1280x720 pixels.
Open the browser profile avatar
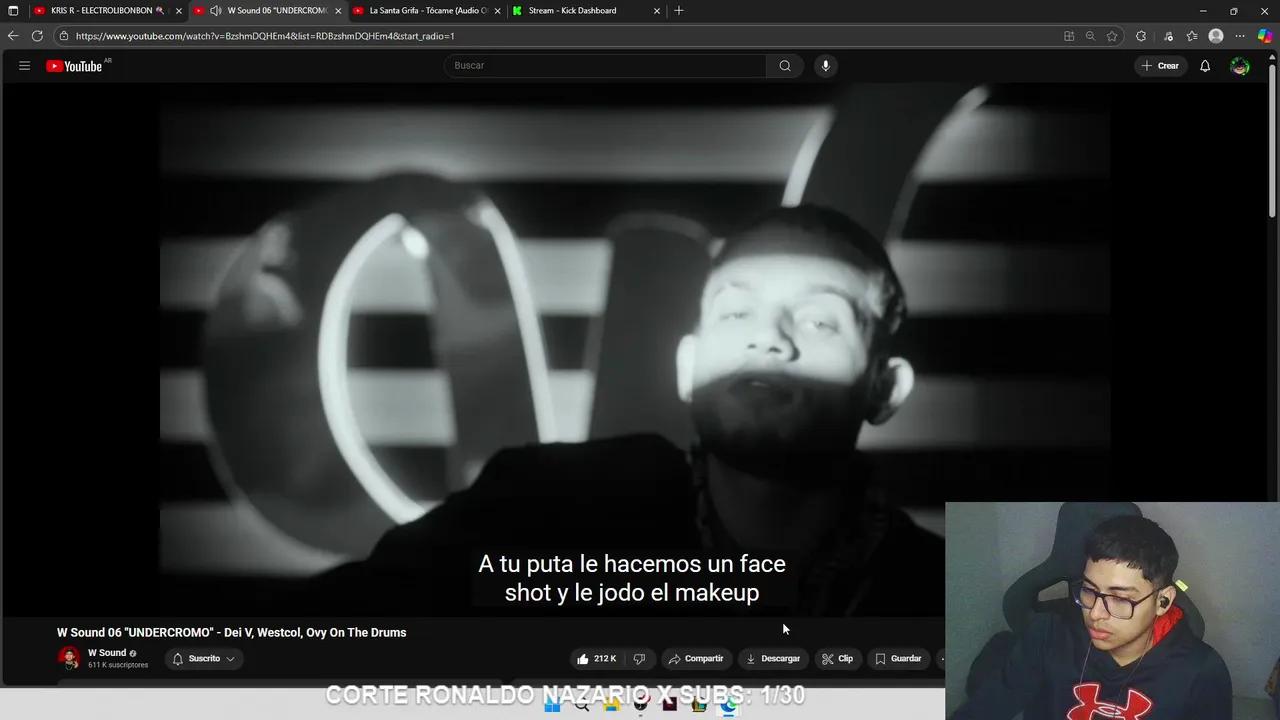tap(1216, 36)
